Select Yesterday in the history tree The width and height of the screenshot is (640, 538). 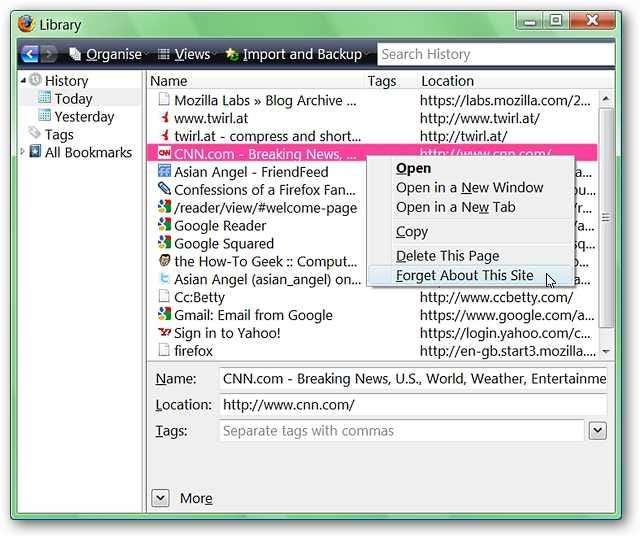coord(84,117)
